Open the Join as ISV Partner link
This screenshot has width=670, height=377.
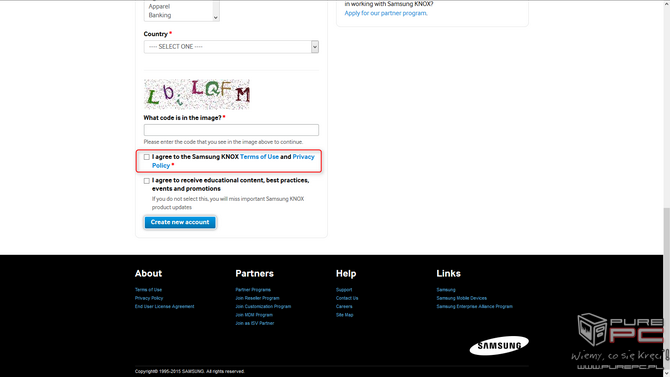tap(255, 323)
